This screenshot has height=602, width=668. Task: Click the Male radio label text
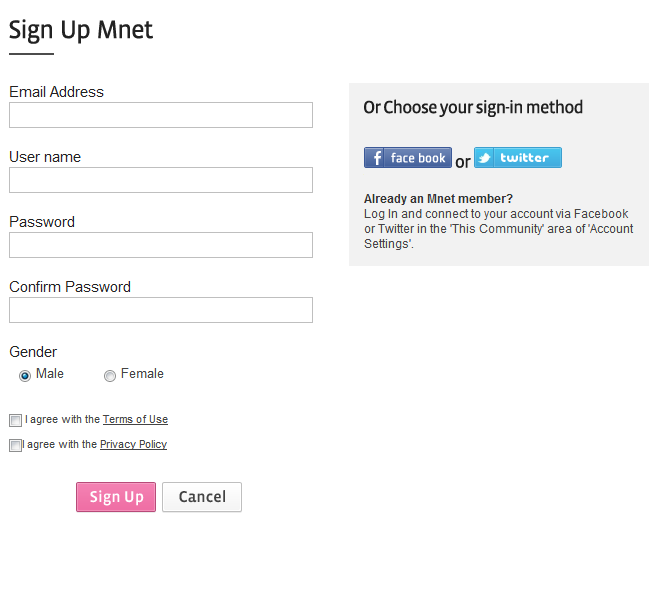[50, 374]
